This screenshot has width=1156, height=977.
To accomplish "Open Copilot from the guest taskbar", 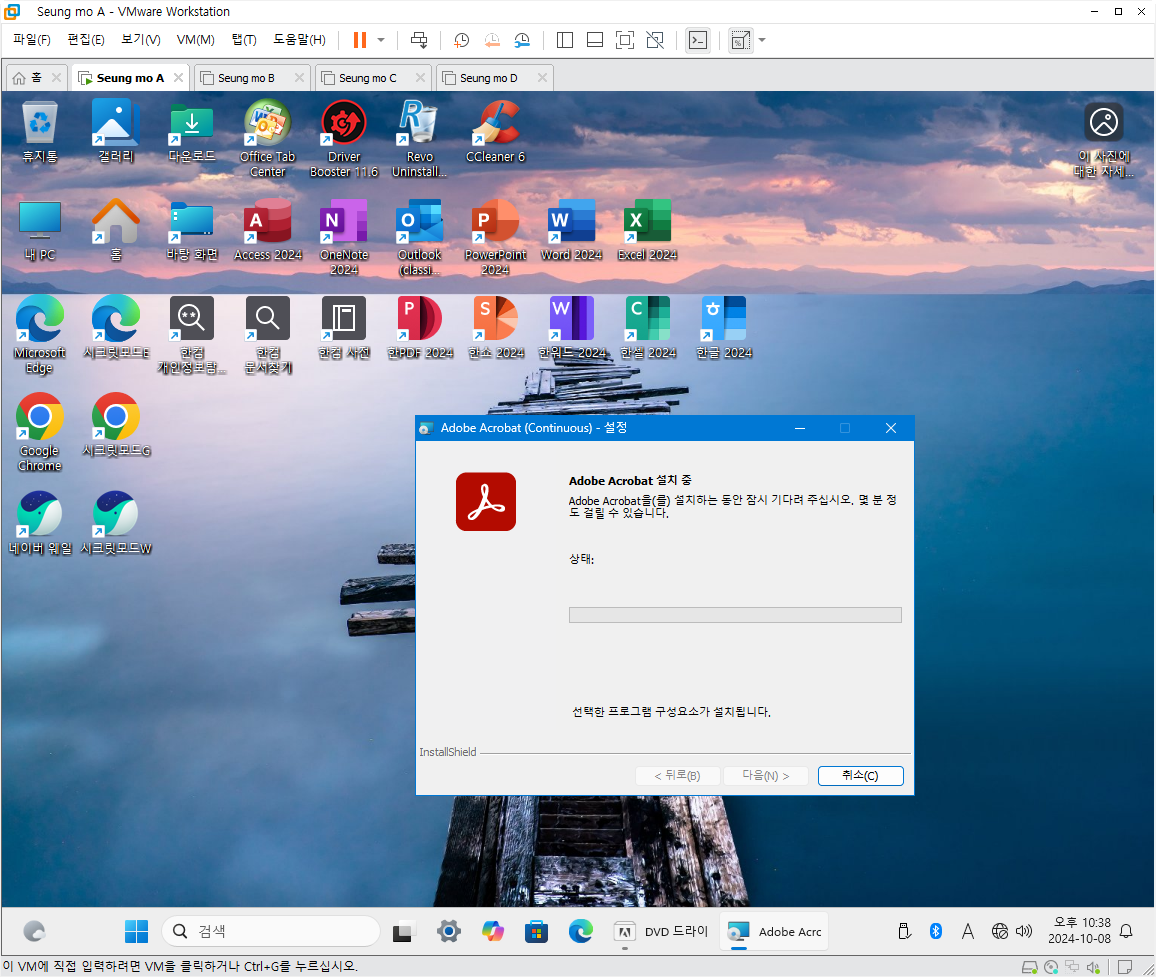I will [492, 931].
